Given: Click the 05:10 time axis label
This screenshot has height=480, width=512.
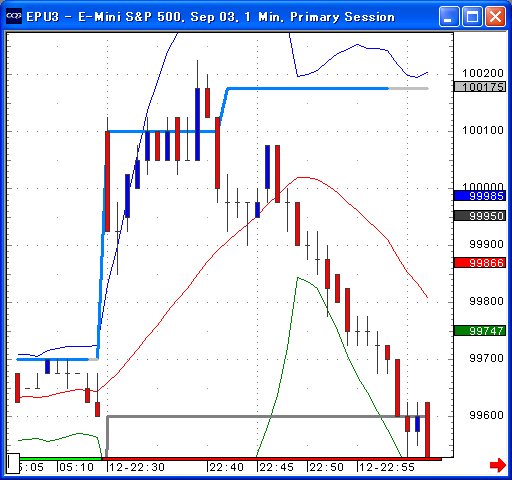Looking at the screenshot, I should click(76, 467).
